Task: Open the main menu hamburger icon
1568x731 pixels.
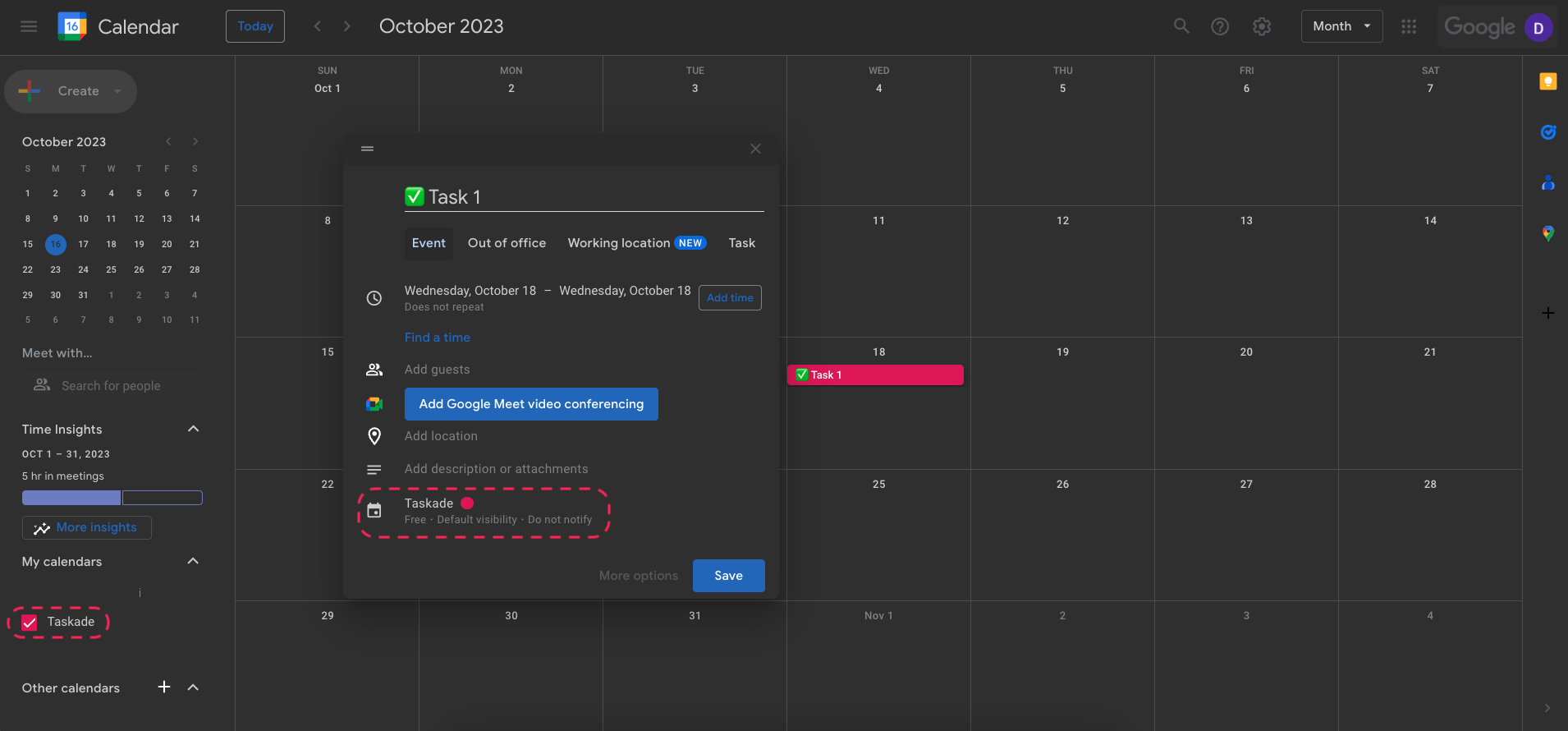Action: pyautogui.click(x=29, y=26)
